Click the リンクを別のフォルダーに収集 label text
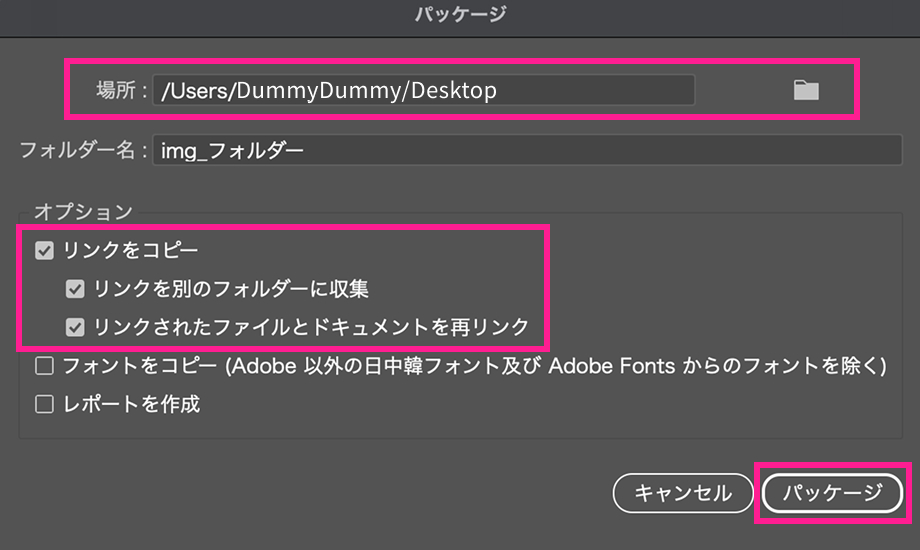The image size is (920, 550). (231, 289)
